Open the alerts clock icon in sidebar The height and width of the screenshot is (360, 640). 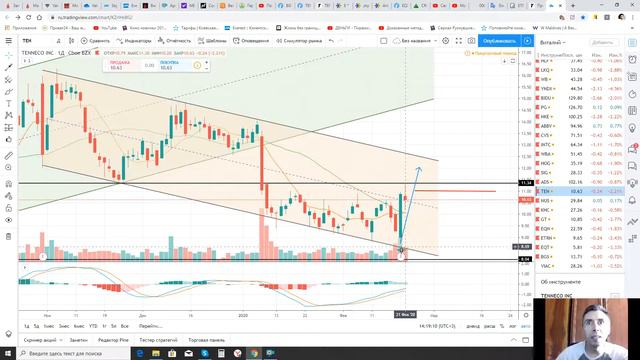pos(632,60)
